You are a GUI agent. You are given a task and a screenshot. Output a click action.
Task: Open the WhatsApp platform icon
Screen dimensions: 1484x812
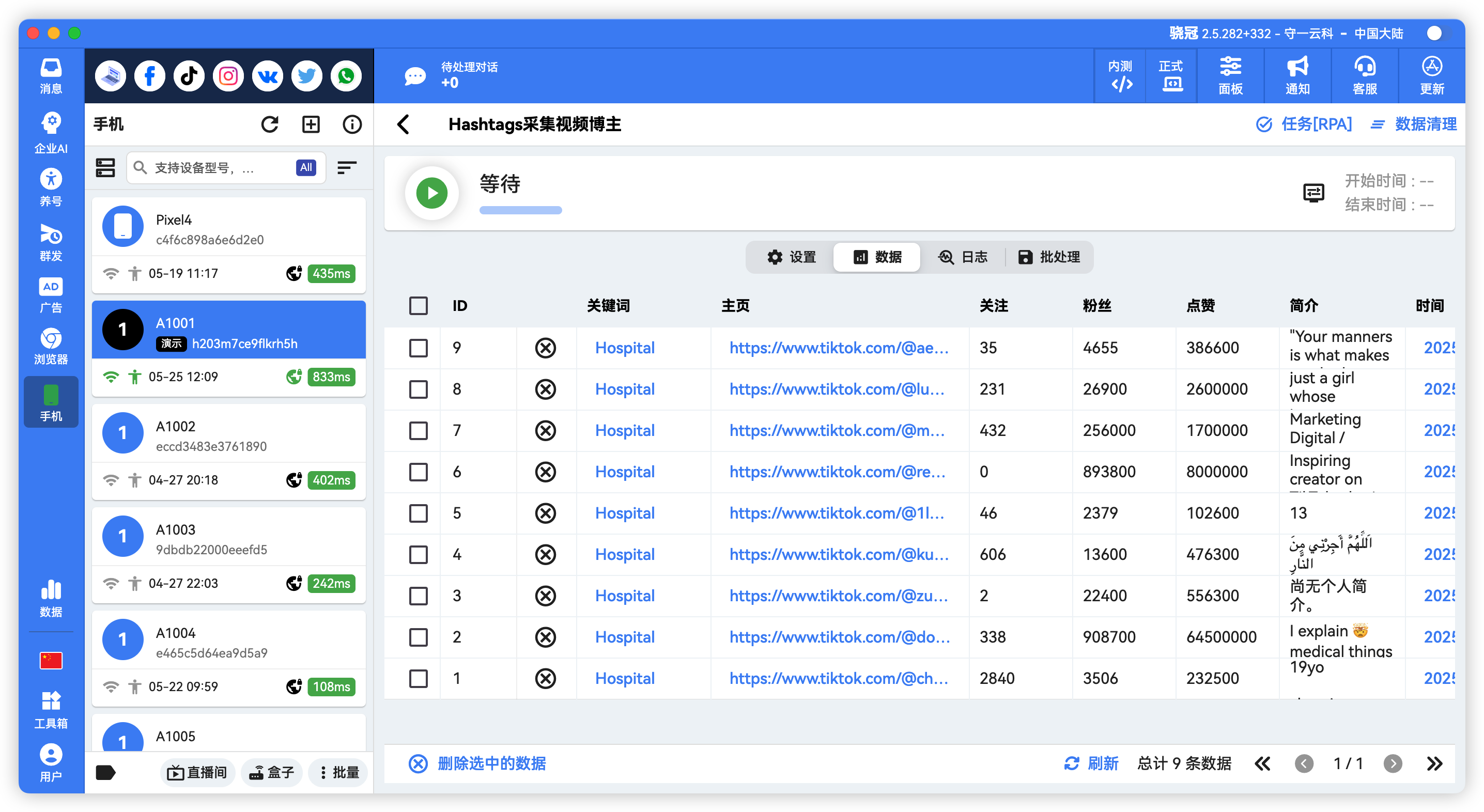pyautogui.click(x=346, y=75)
